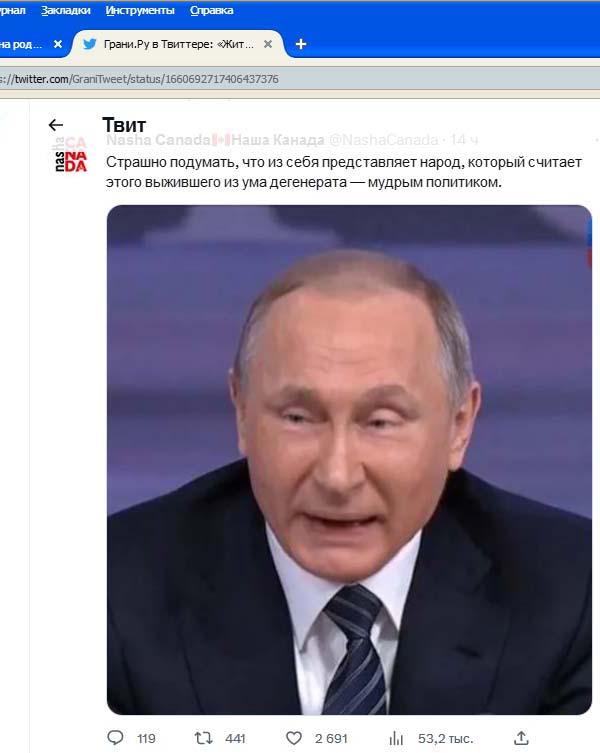The image size is (600, 753).
Task: Open the Nasha Canada profile avatar
Action: click(x=70, y=155)
